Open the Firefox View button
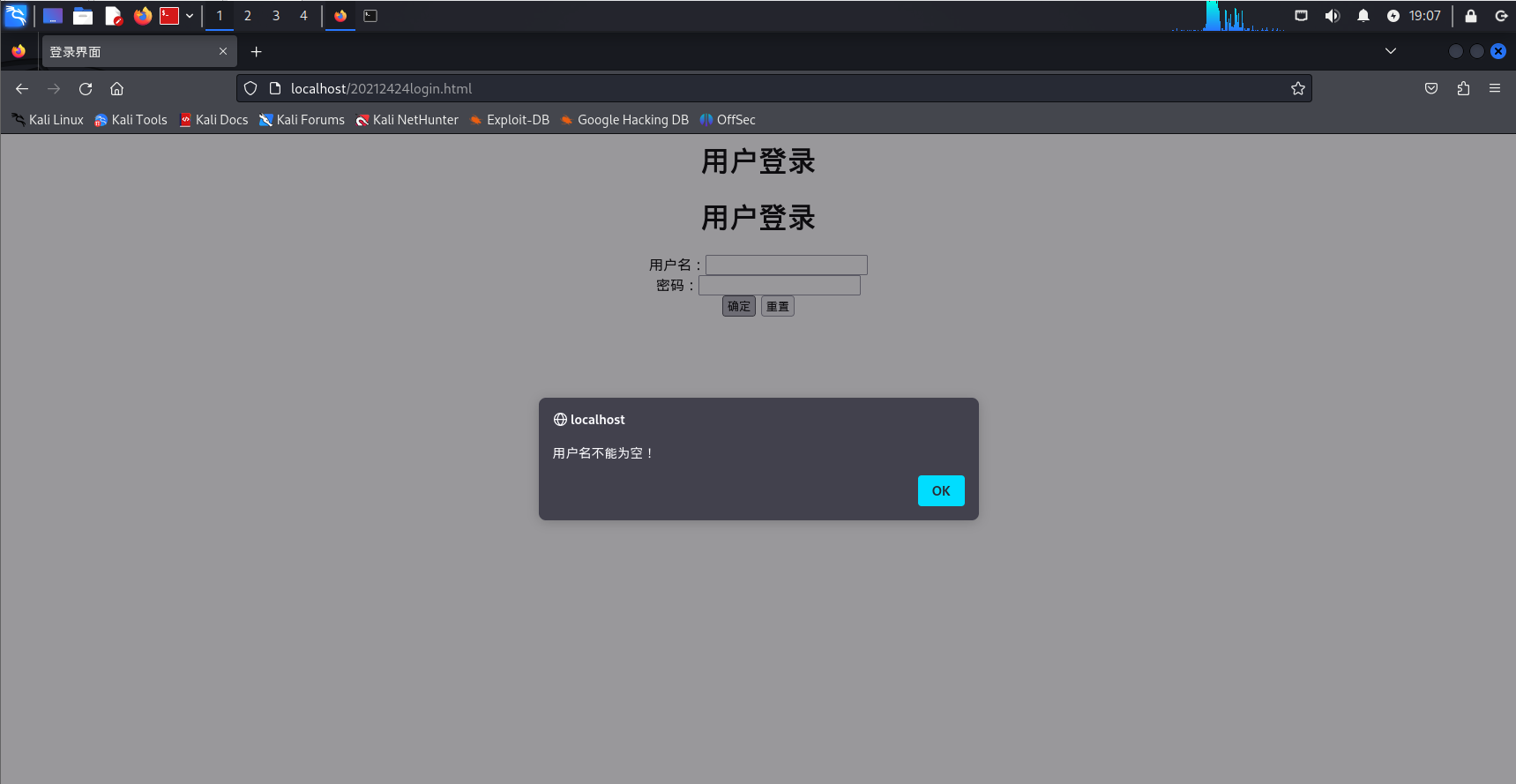The image size is (1516, 784). [19, 51]
